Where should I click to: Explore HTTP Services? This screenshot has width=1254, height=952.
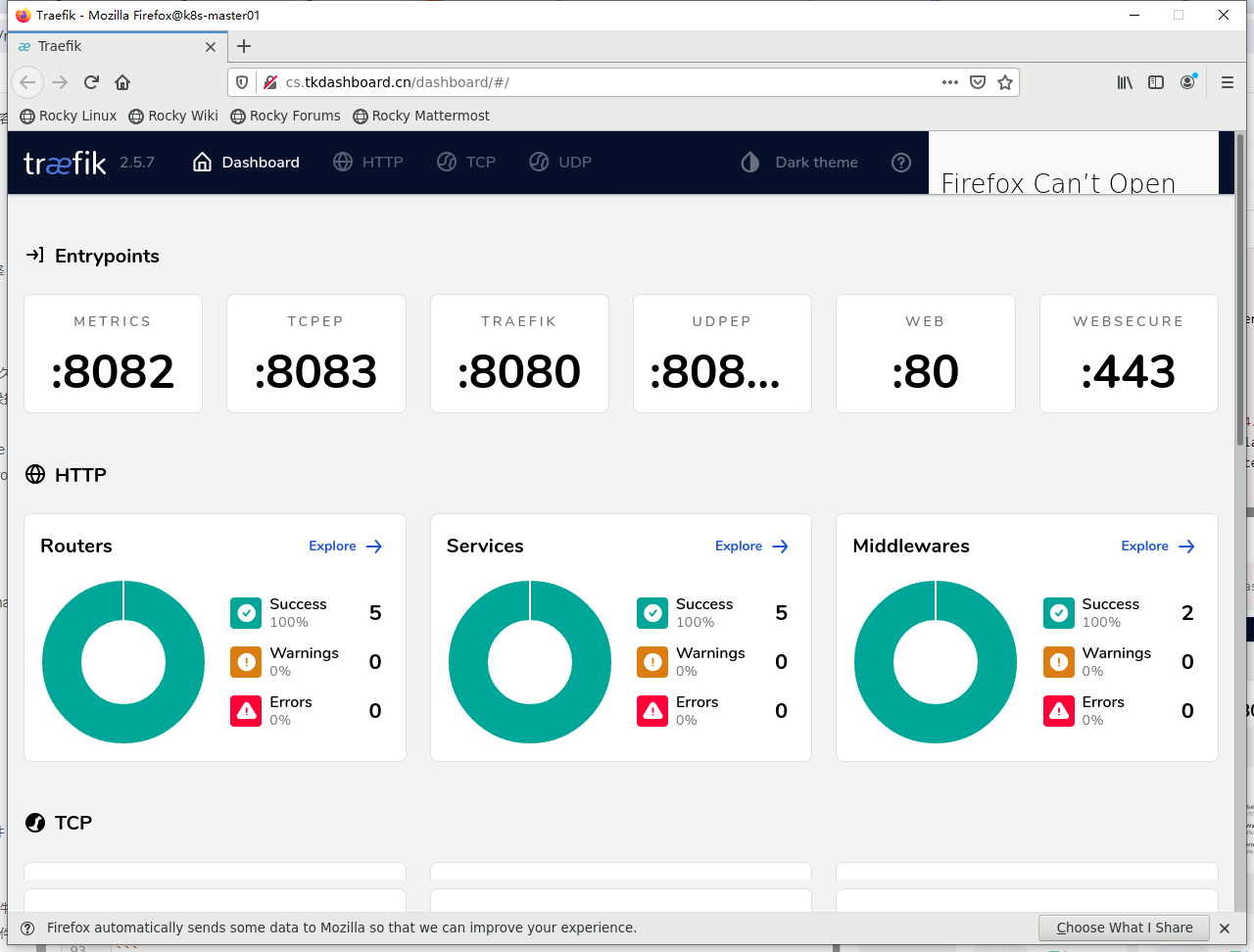[x=752, y=547]
